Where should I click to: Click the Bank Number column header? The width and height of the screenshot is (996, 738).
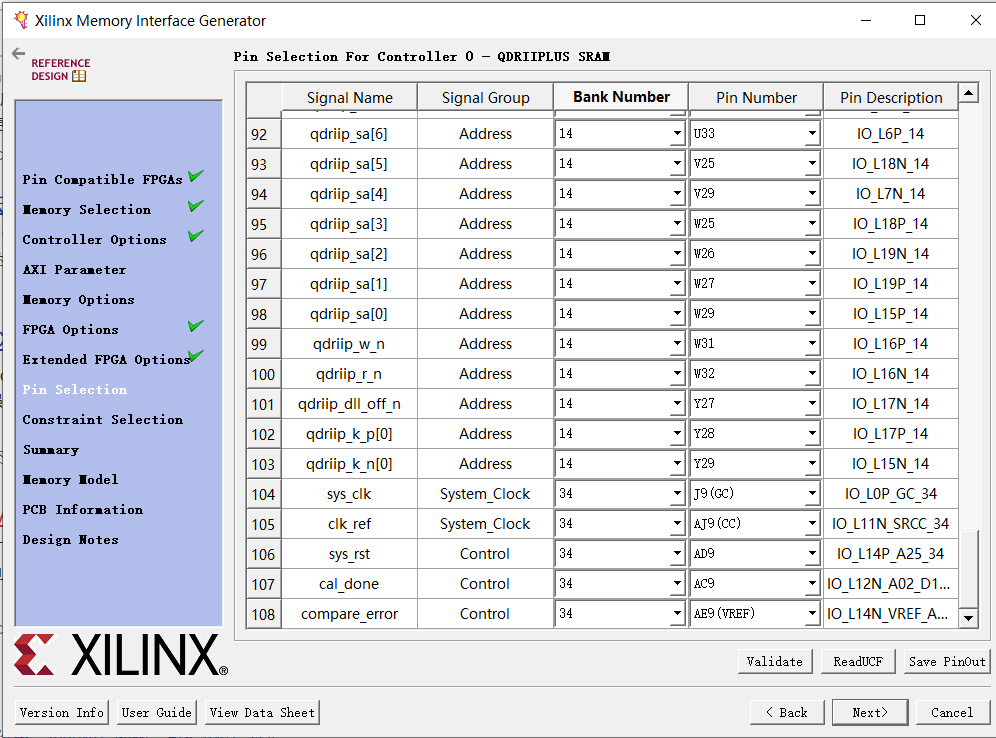[x=621, y=97]
